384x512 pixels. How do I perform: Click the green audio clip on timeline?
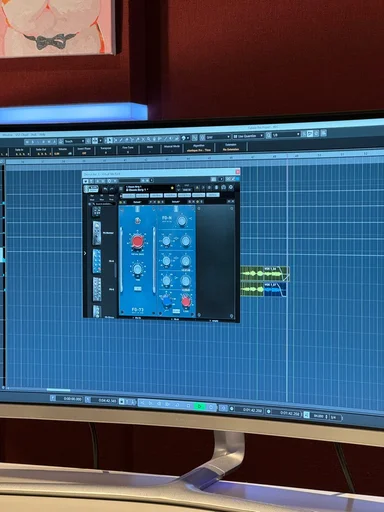point(265,274)
